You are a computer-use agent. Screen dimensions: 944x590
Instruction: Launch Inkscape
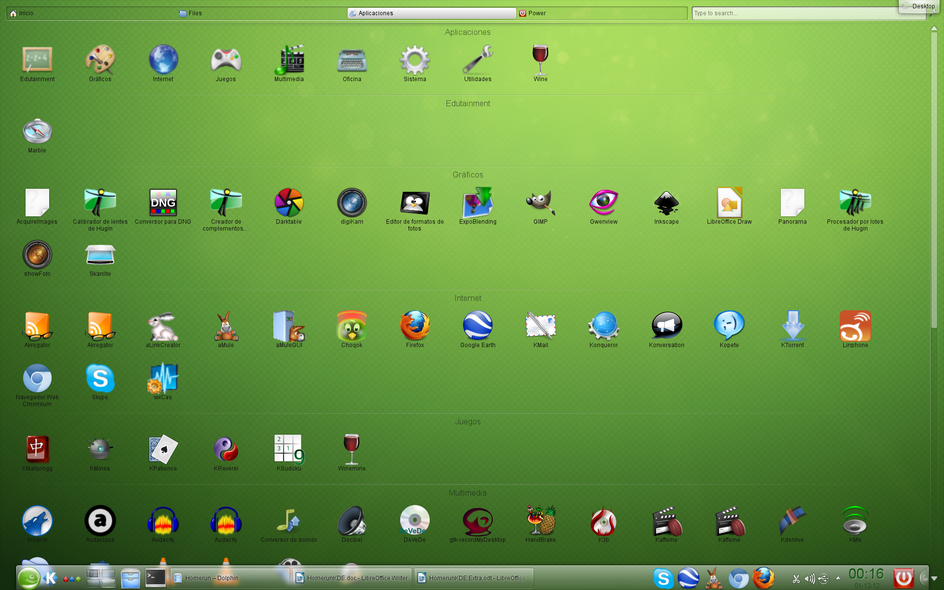[666, 206]
